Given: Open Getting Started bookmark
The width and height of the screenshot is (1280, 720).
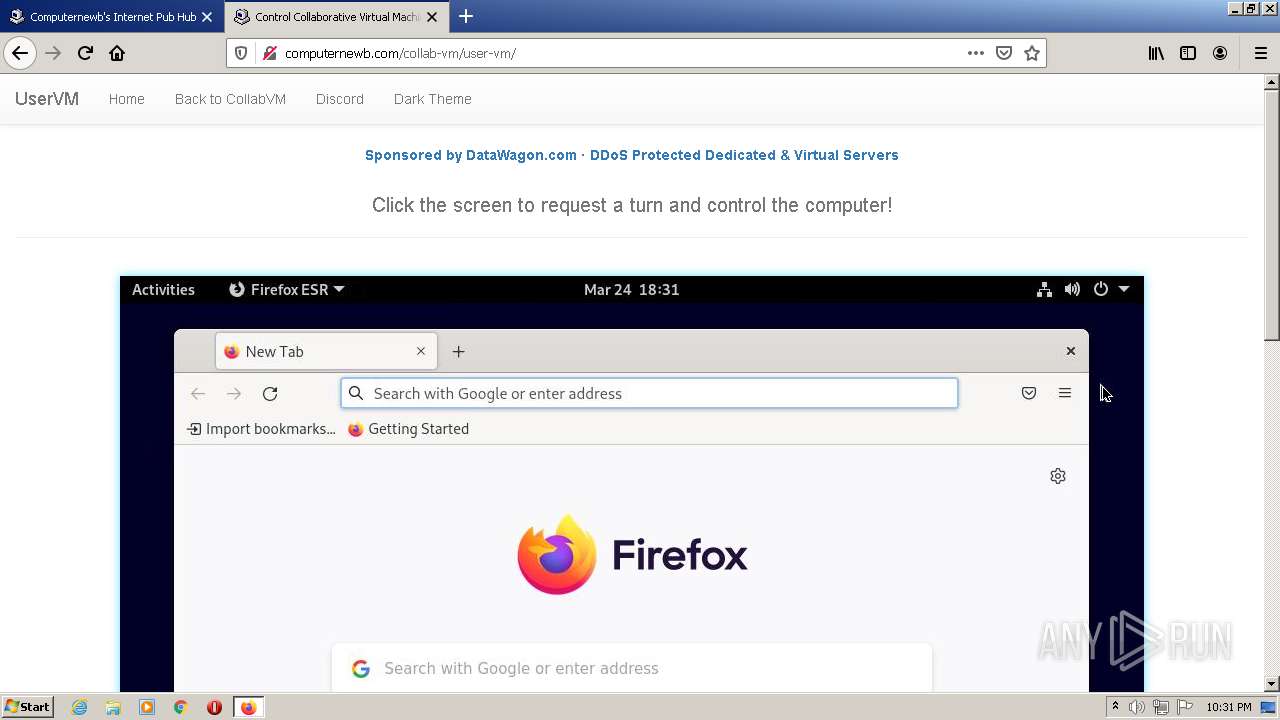Looking at the screenshot, I should point(408,429).
